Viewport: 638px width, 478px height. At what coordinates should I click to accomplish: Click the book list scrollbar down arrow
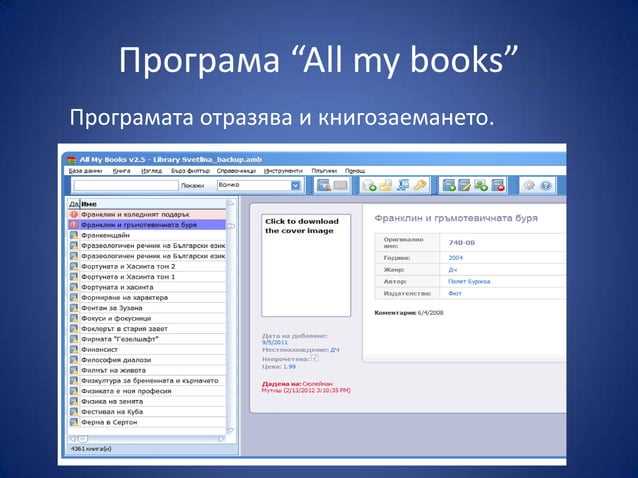(x=230, y=430)
